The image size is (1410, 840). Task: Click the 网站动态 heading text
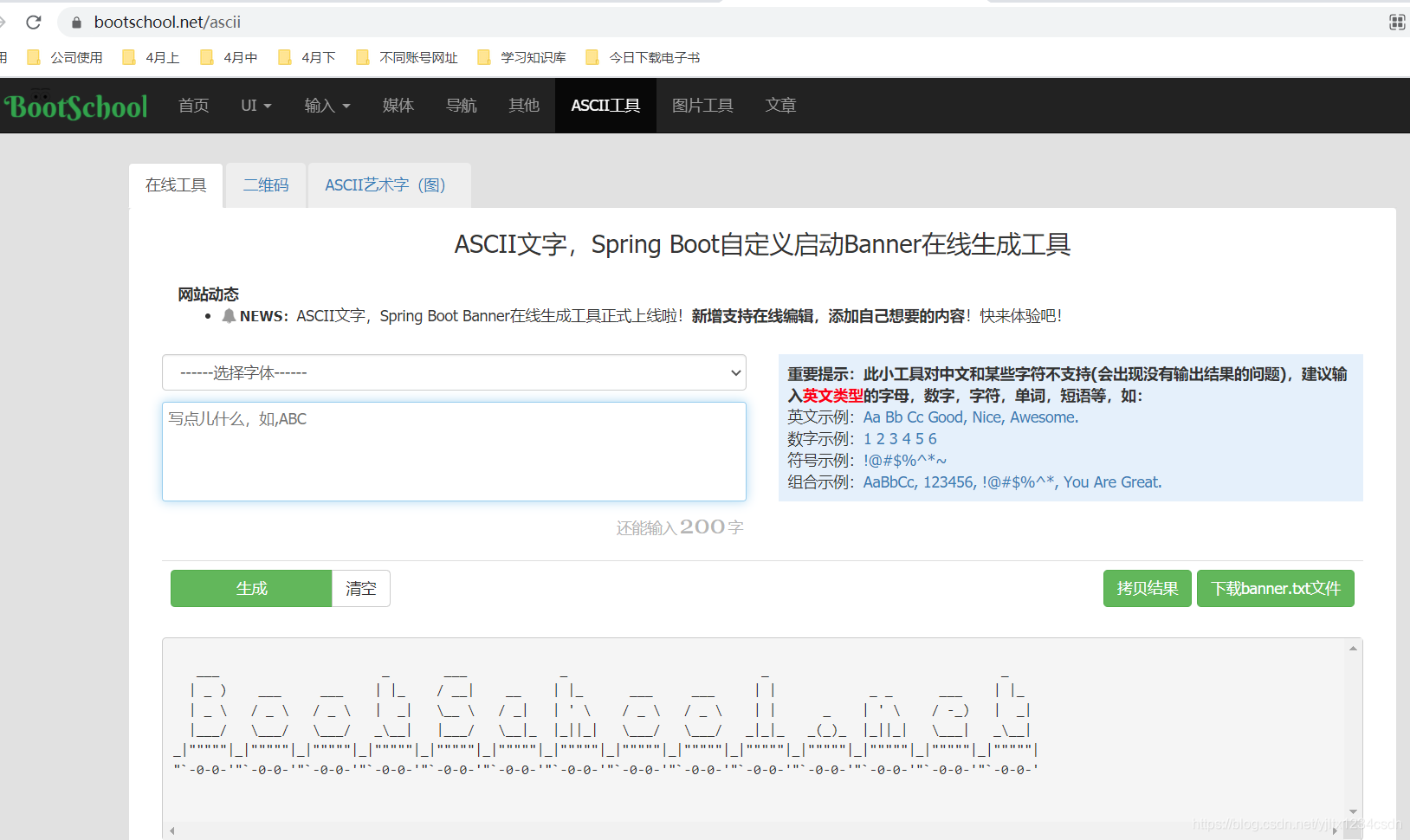pyautogui.click(x=208, y=294)
